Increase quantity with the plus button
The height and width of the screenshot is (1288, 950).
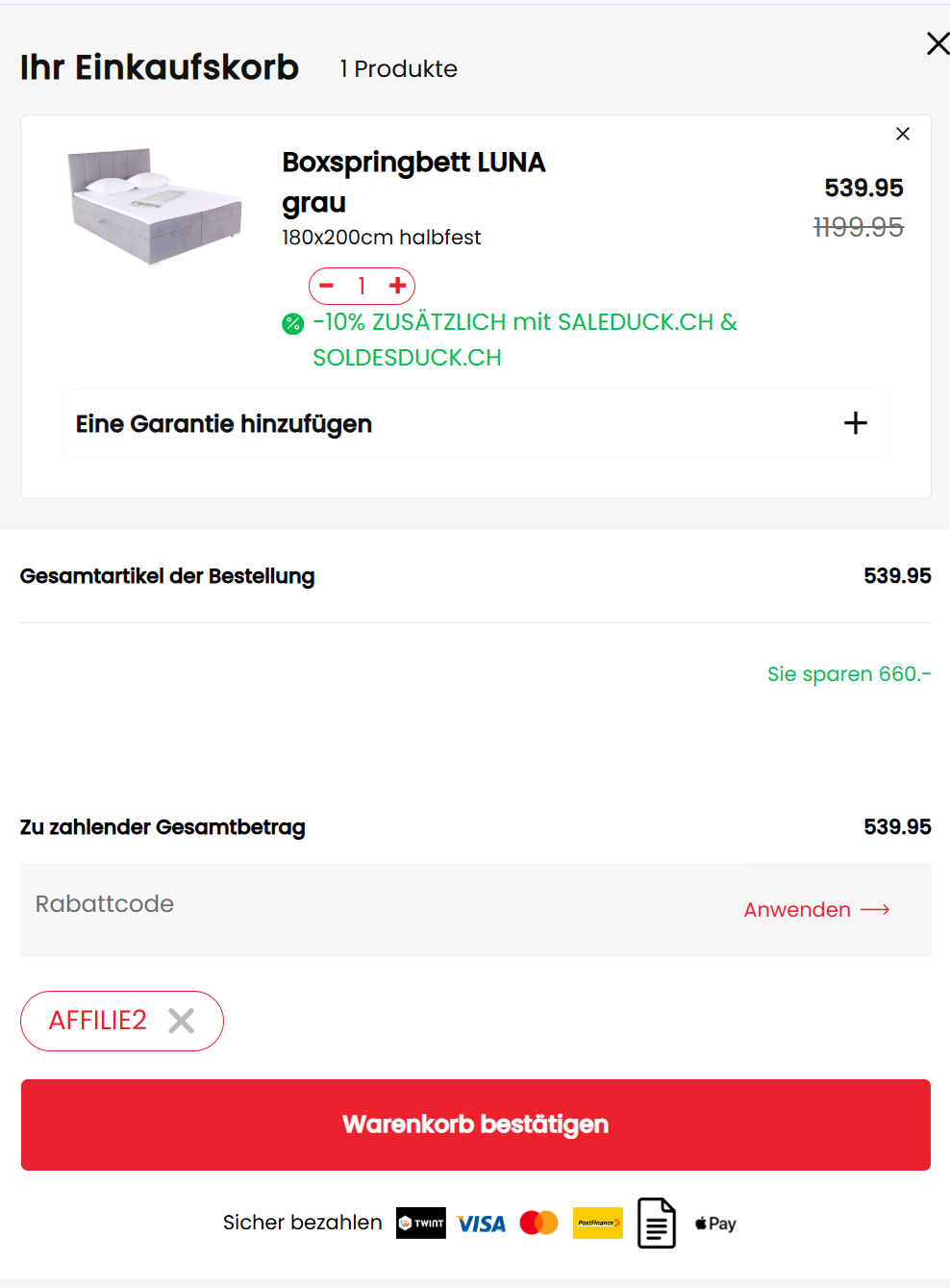coord(397,286)
